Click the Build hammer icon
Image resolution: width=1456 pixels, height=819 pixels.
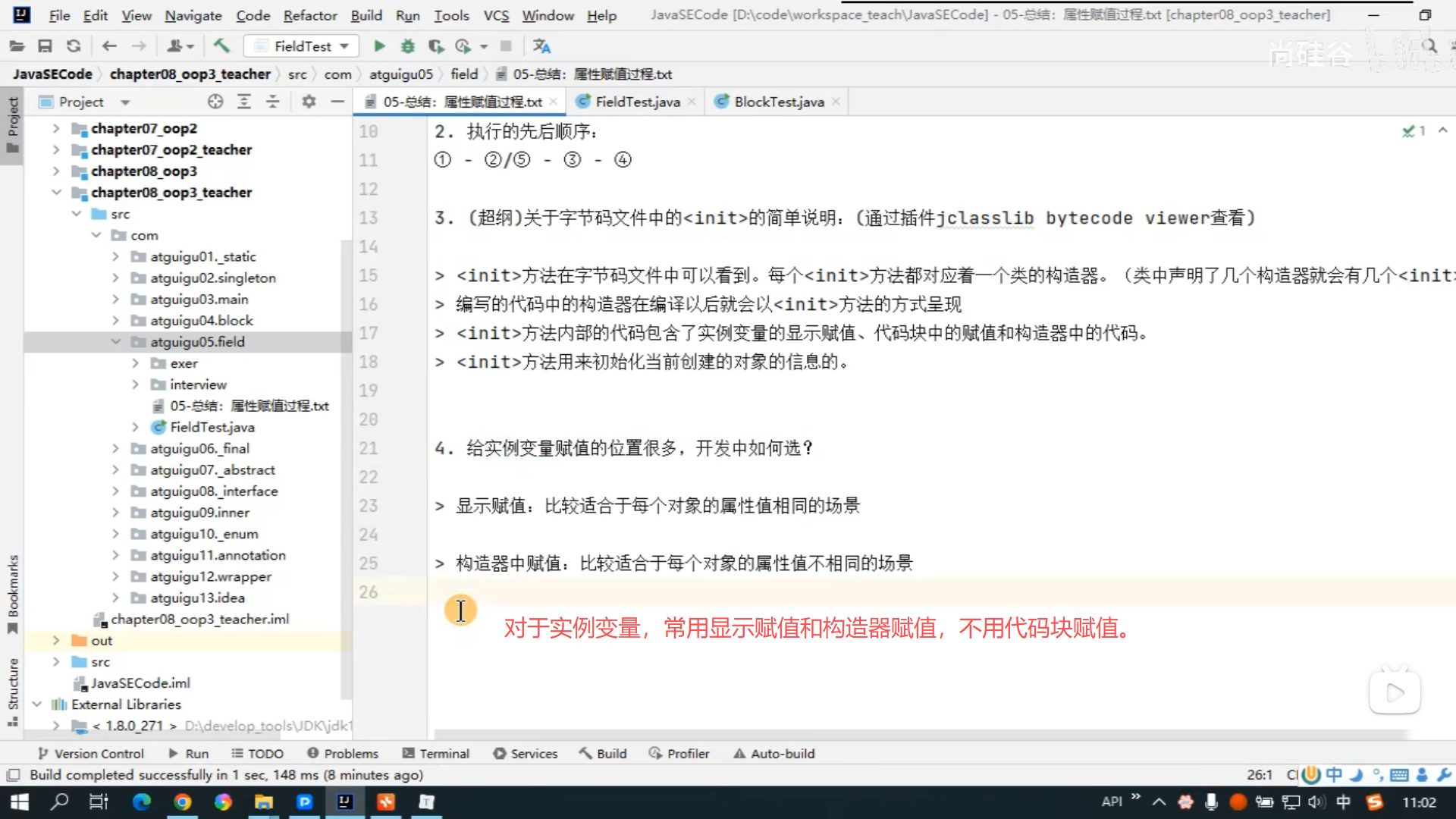point(221,46)
